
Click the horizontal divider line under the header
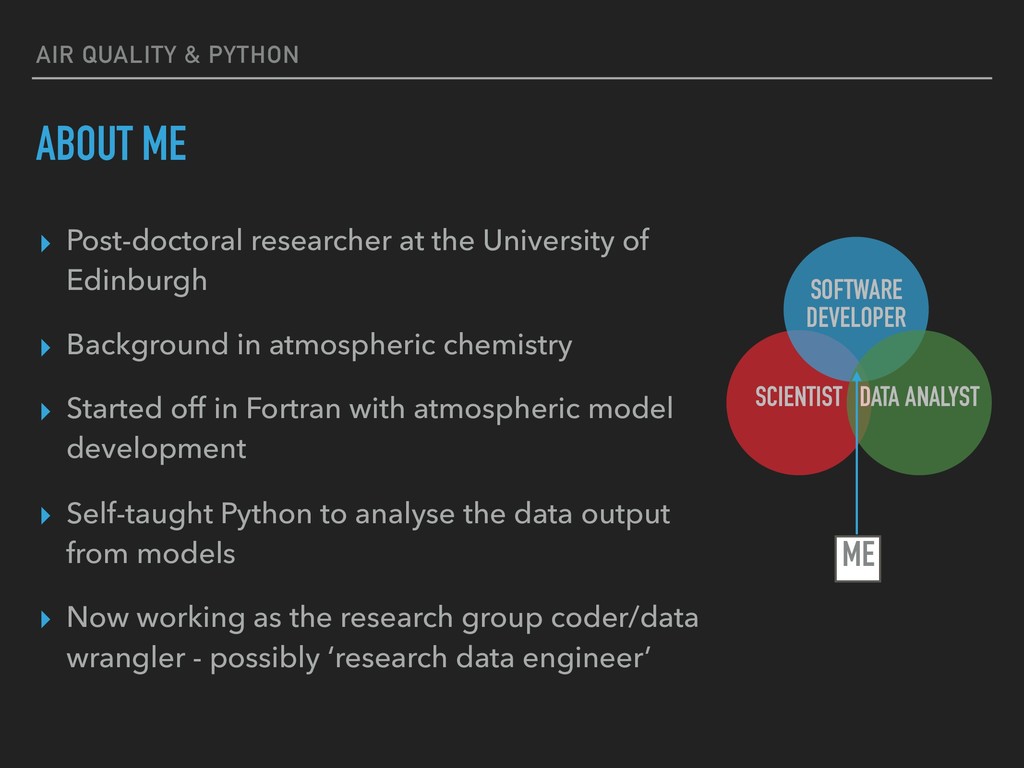(x=512, y=78)
